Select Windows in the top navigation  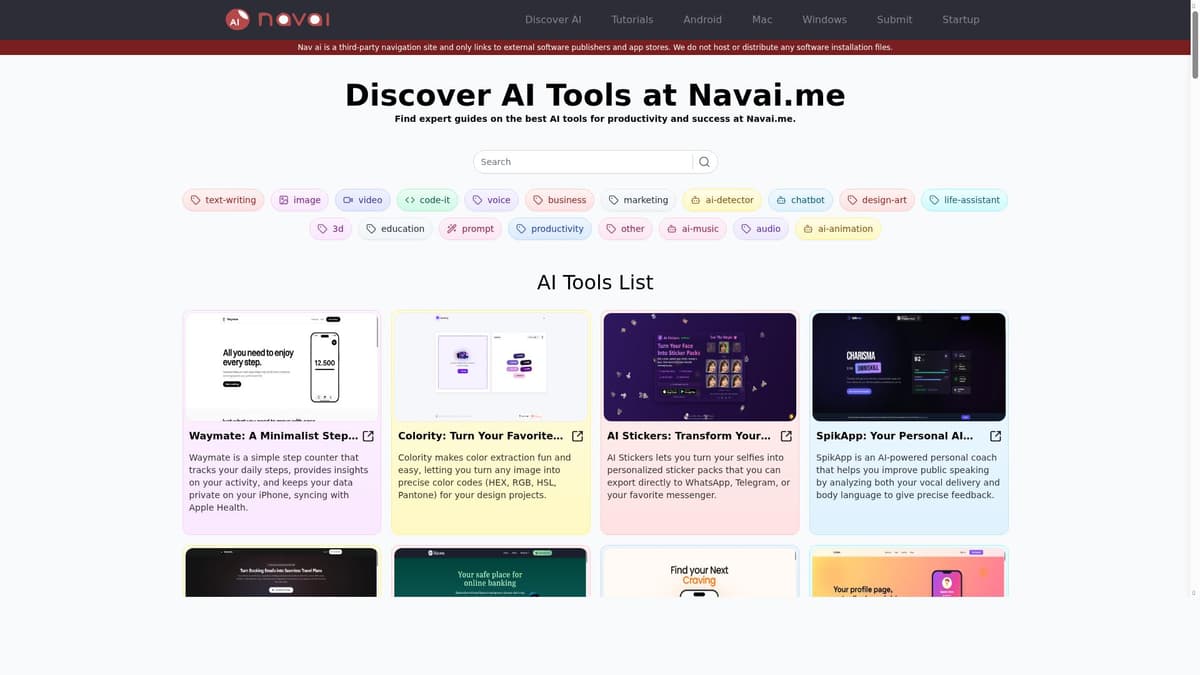point(824,19)
